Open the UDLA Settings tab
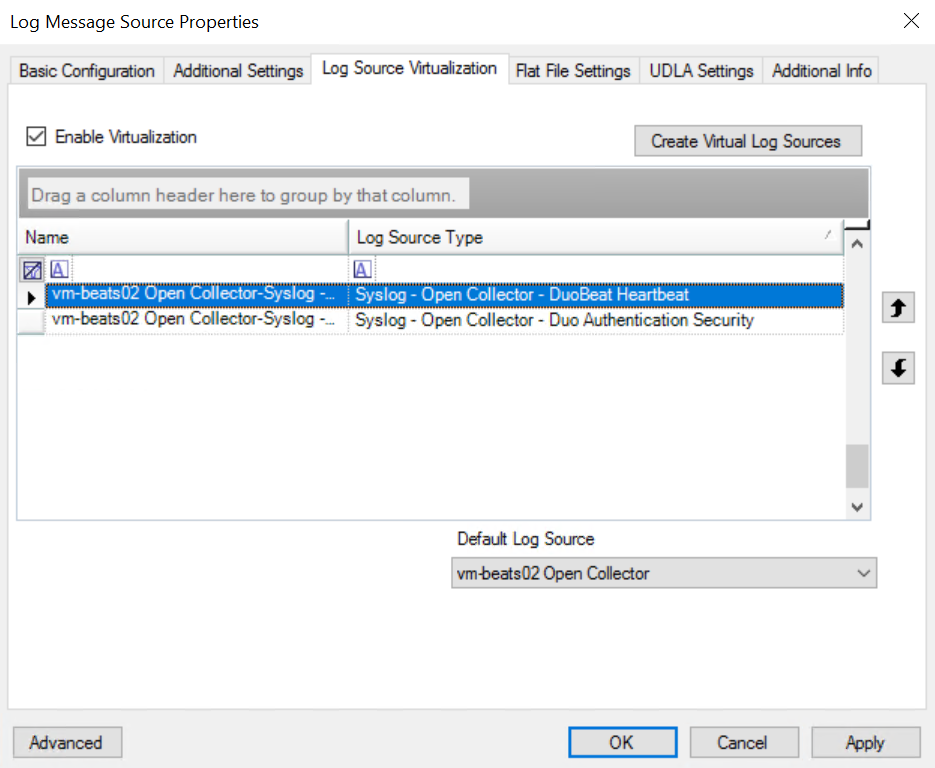 (x=701, y=71)
